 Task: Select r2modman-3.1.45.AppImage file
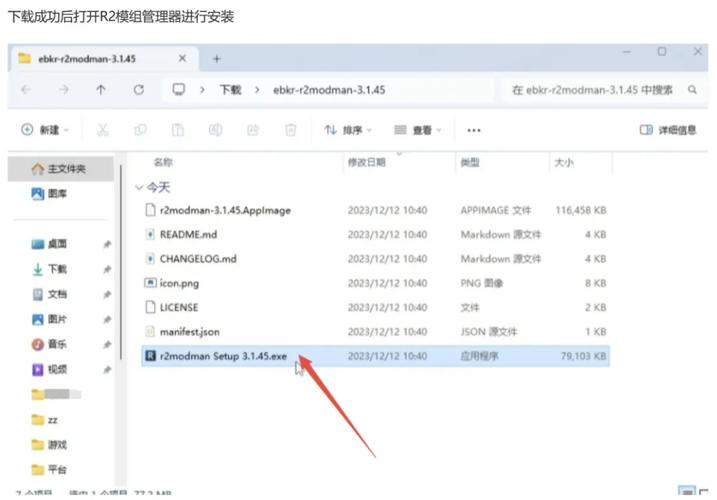pos(375,210)
